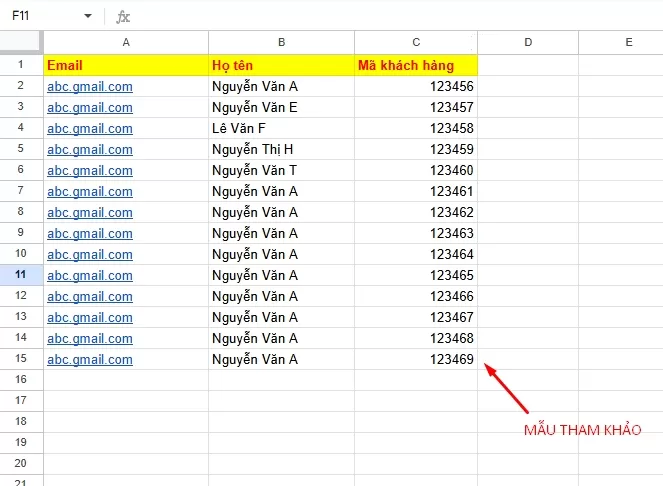
Task: Open the abc.gmail.com link in row 10
Action: click(x=90, y=254)
